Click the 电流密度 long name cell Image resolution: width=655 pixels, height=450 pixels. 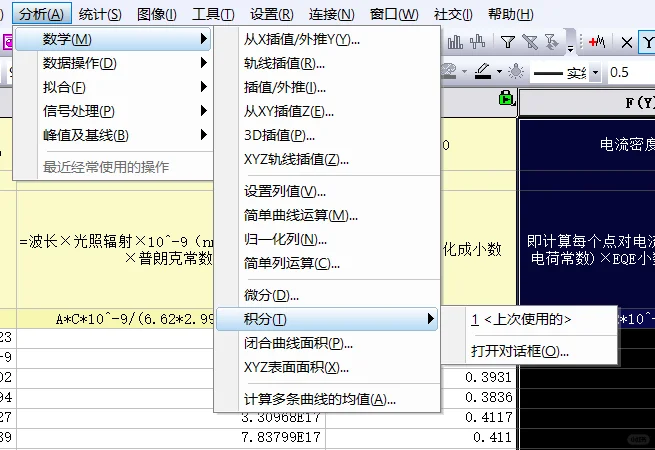tap(587, 145)
